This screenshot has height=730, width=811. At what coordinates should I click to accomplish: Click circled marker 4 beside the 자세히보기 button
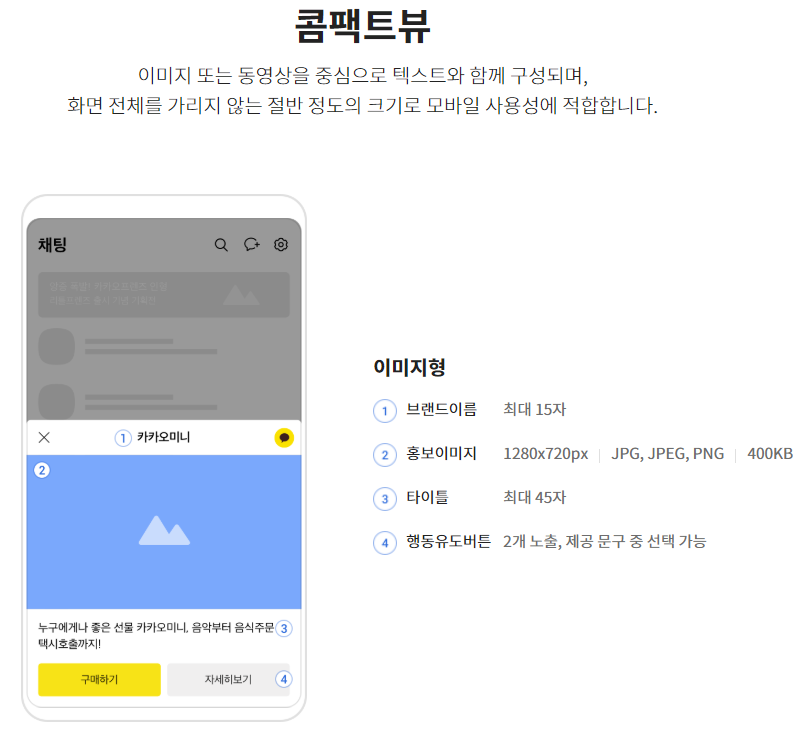[283, 680]
